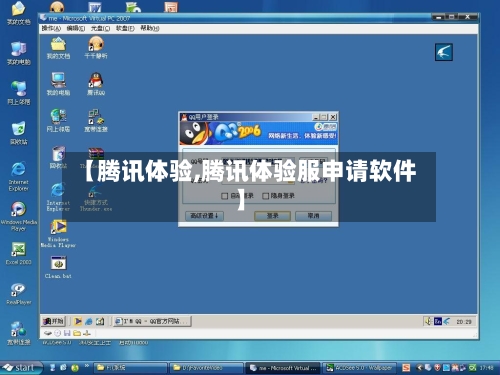Open 编辑(E) menu in Virtual PC
This screenshot has height=375, width=500.
click(76, 28)
